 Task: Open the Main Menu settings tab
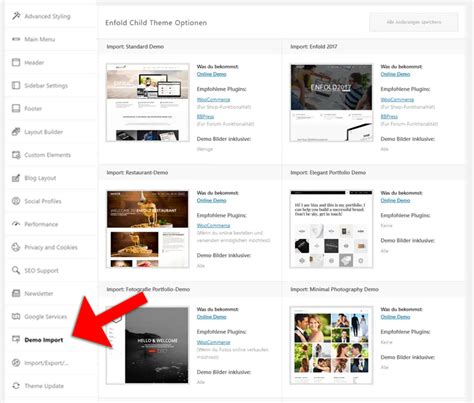52,39
